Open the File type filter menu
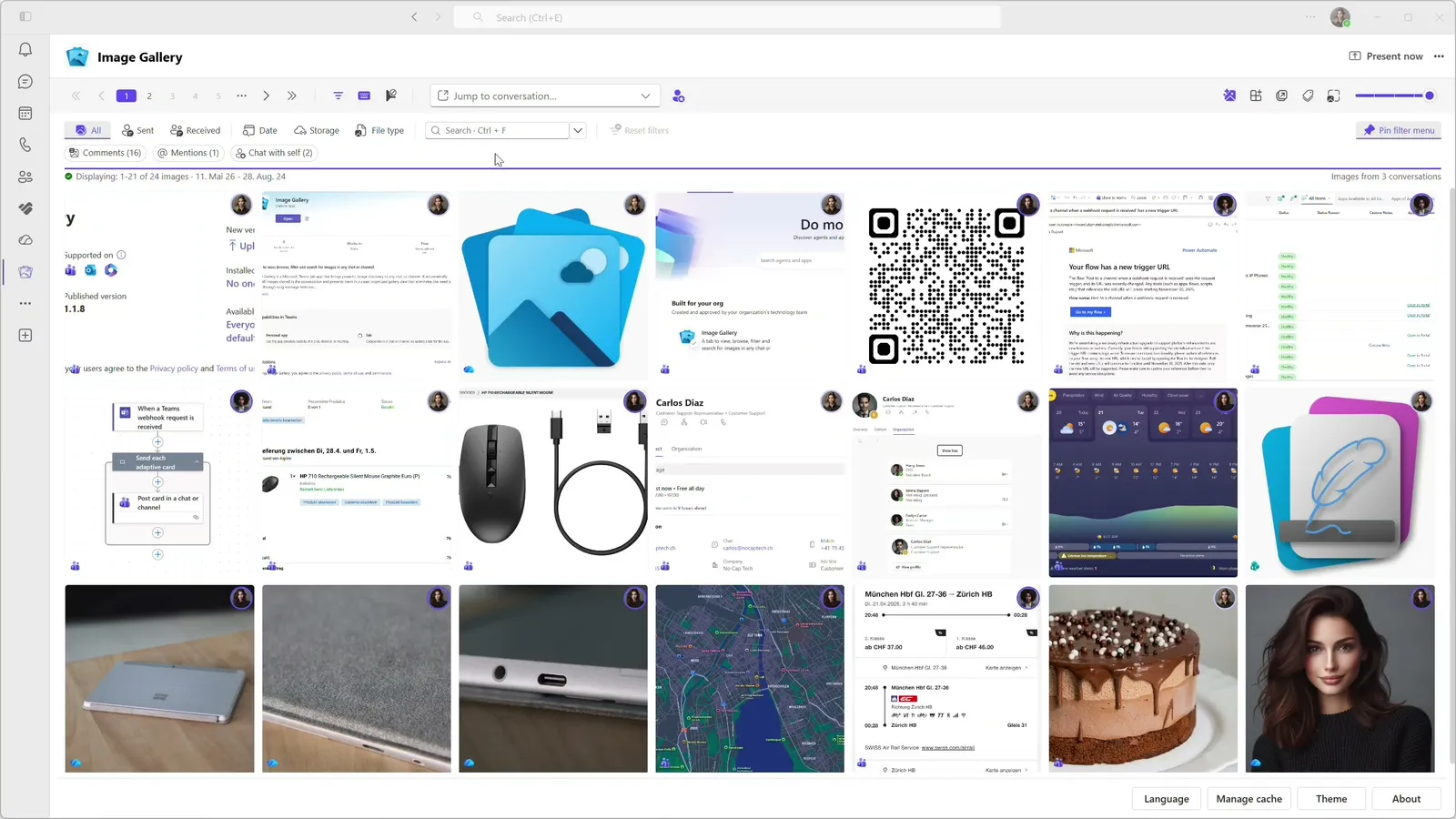The height and width of the screenshot is (819, 1456). pyautogui.click(x=379, y=130)
